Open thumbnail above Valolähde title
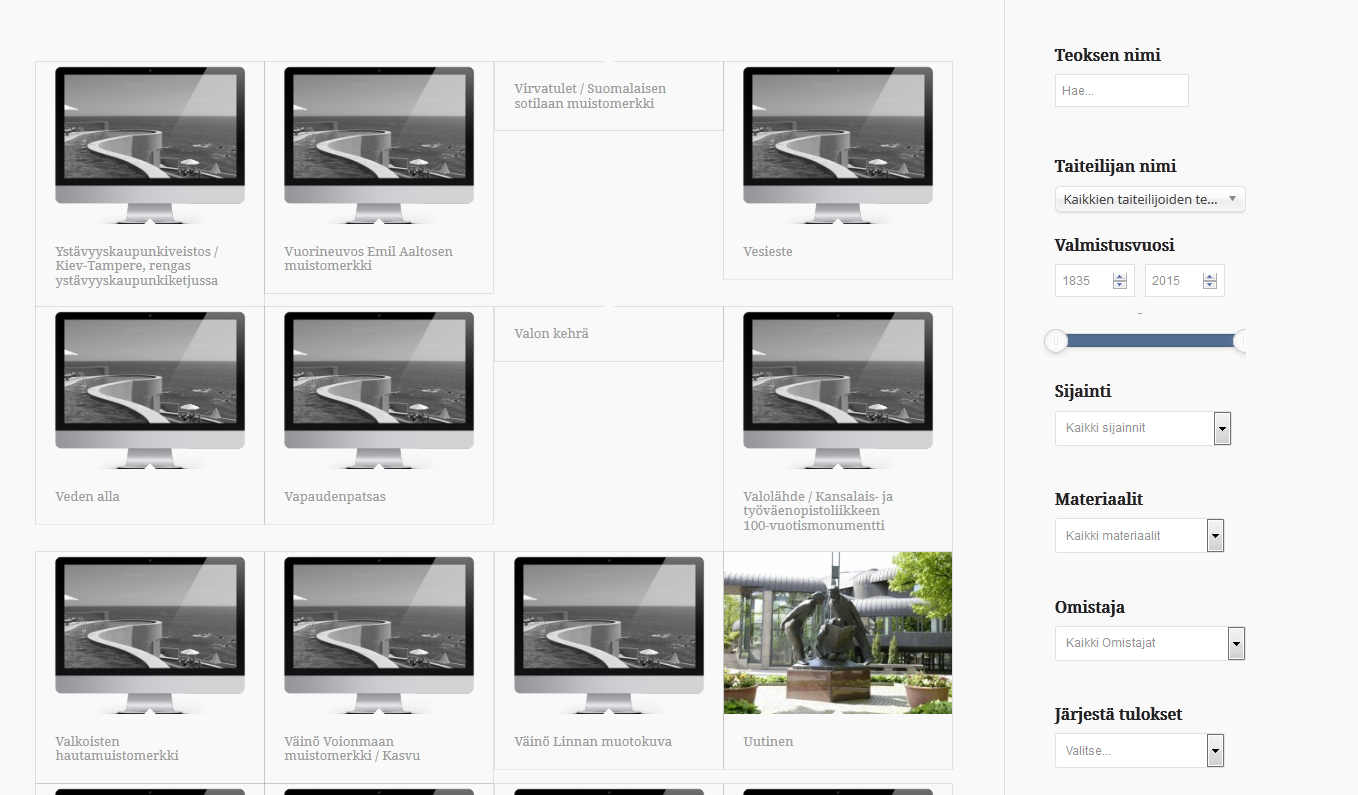This screenshot has width=1358, height=795. click(x=838, y=390)
